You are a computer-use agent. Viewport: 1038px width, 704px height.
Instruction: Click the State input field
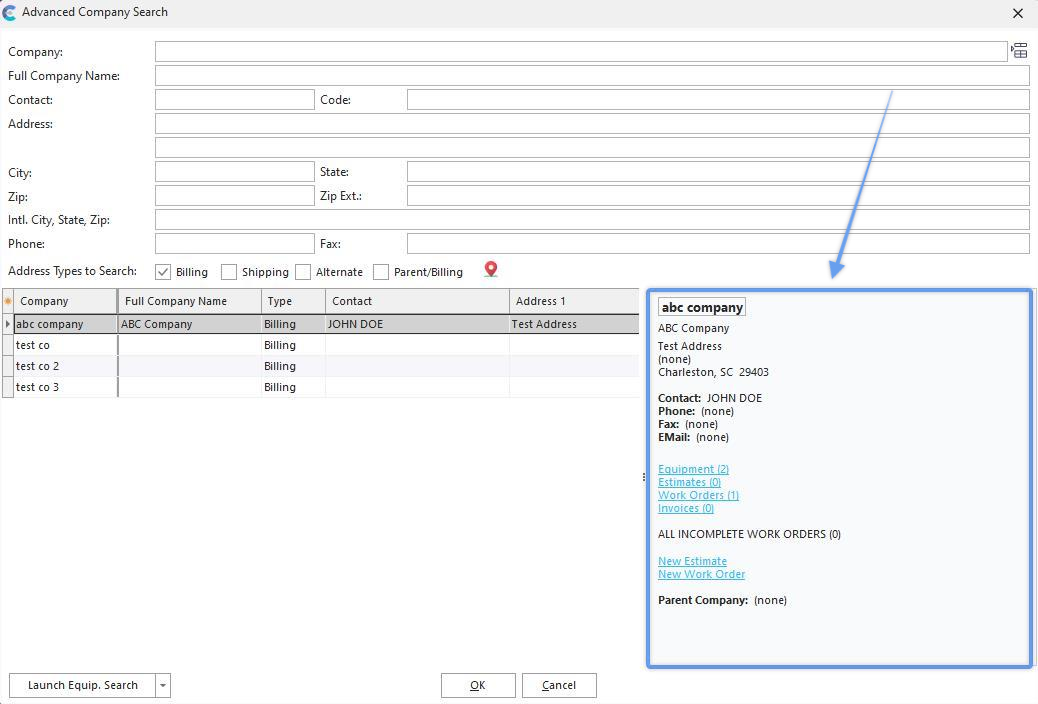click(718, 172)
